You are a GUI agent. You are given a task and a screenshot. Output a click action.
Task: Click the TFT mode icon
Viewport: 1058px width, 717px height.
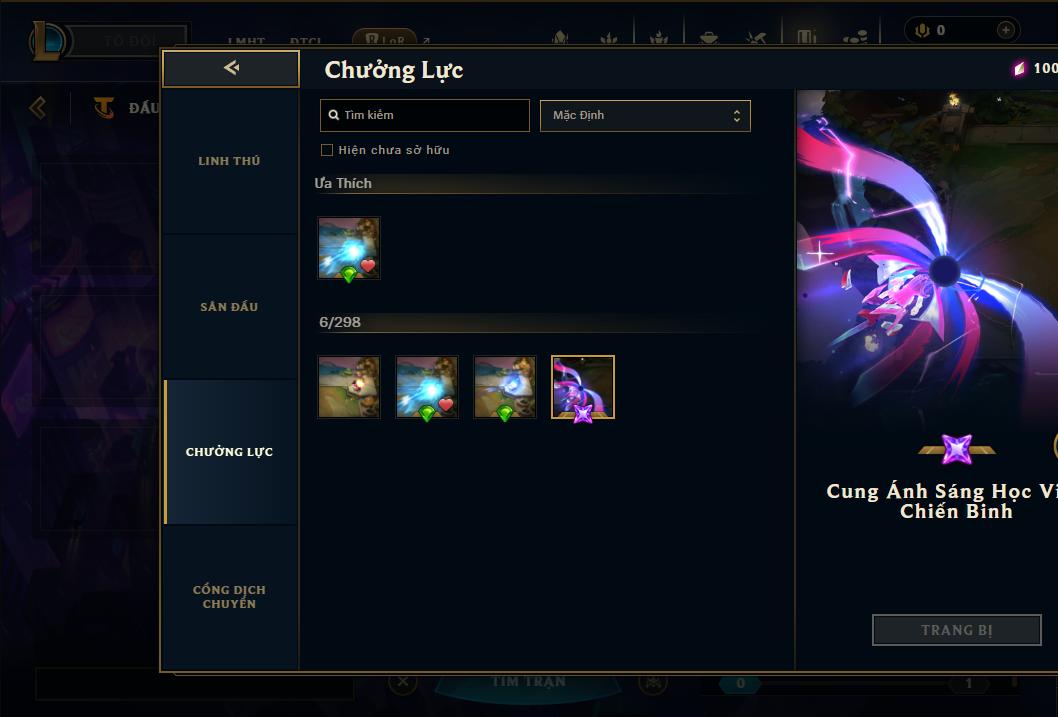coord(104,107)
